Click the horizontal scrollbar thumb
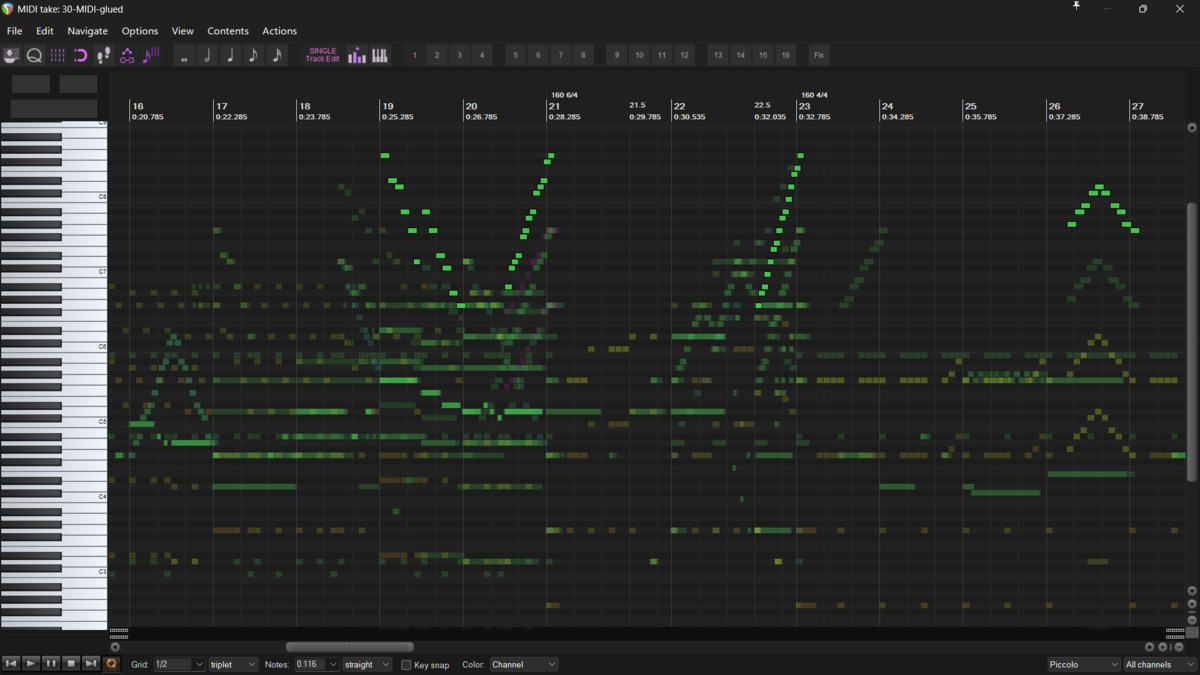1200x675 pixels. click(350, 647)
